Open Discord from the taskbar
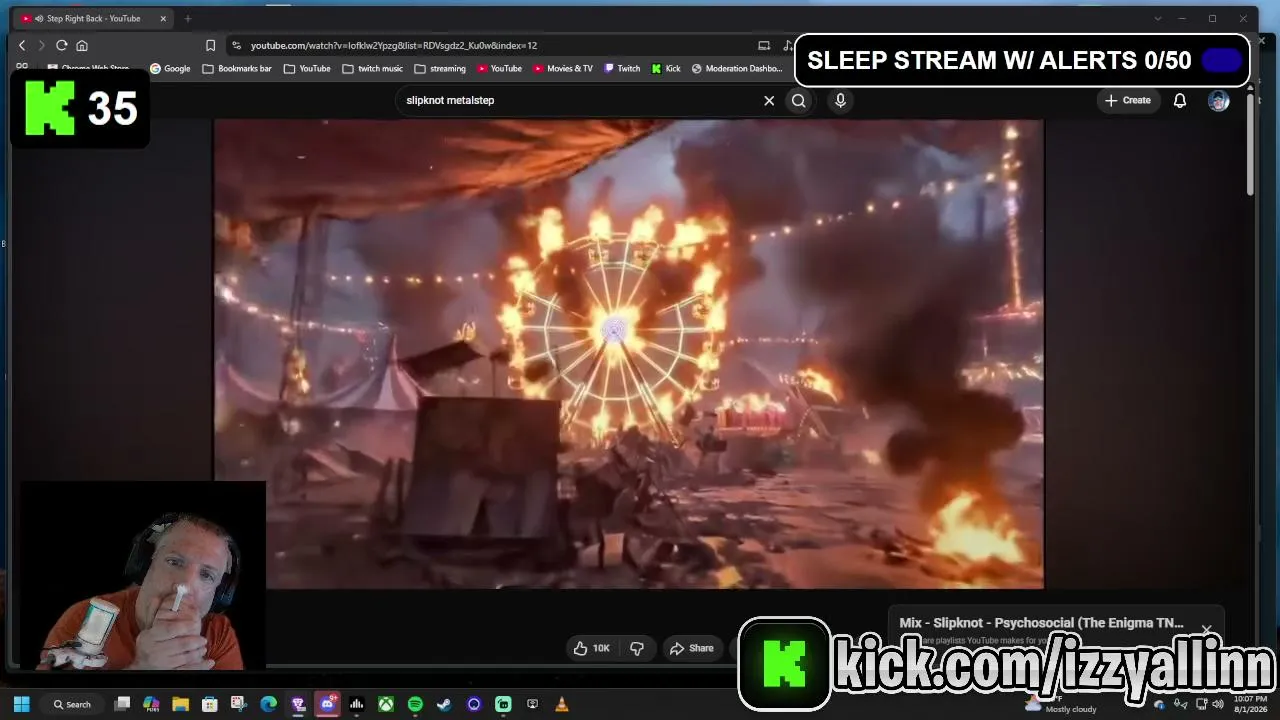Screen dimensions: 1280x720 [x=327, y=704]
